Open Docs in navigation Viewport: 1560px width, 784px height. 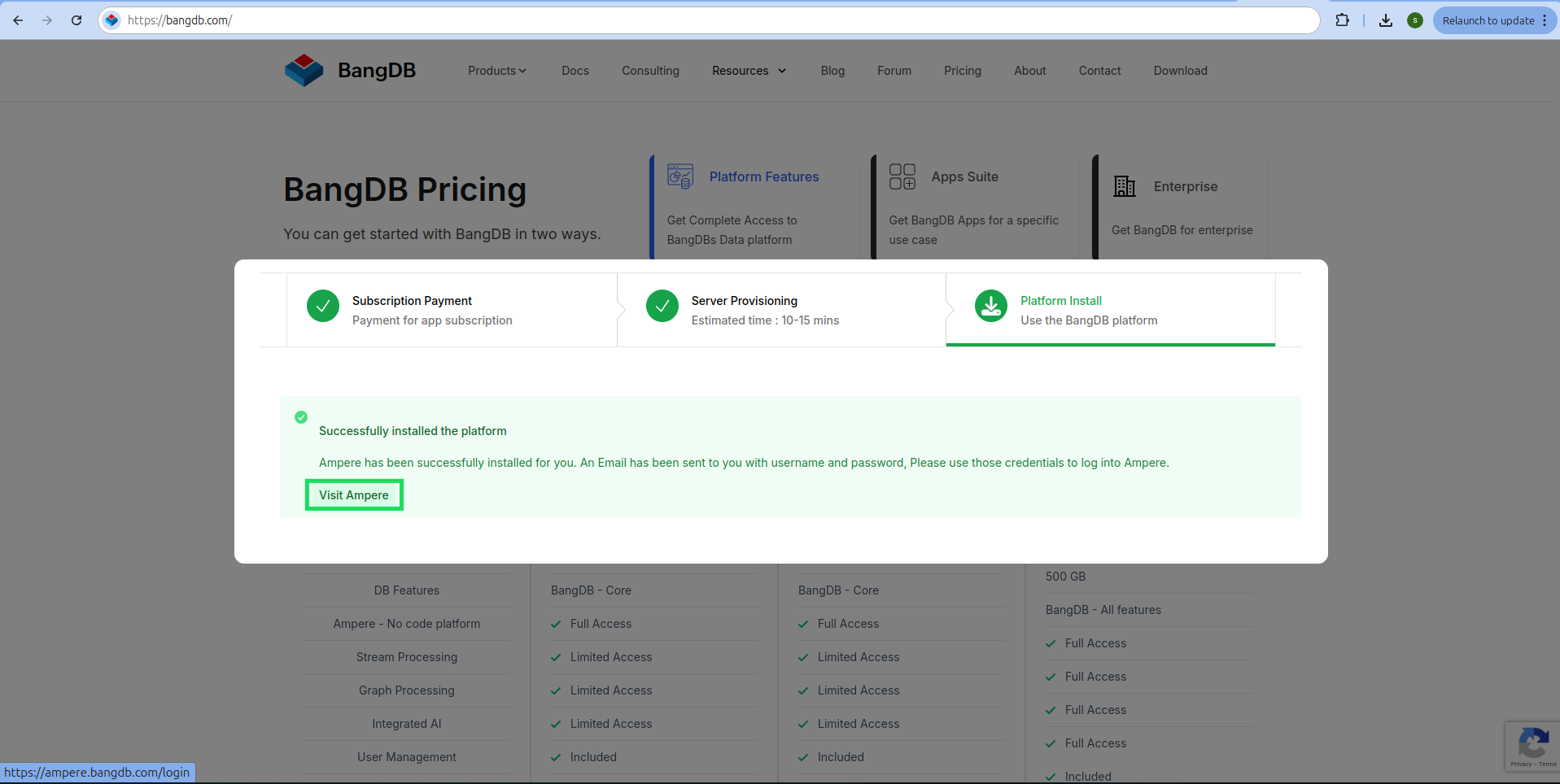(575, 71)
